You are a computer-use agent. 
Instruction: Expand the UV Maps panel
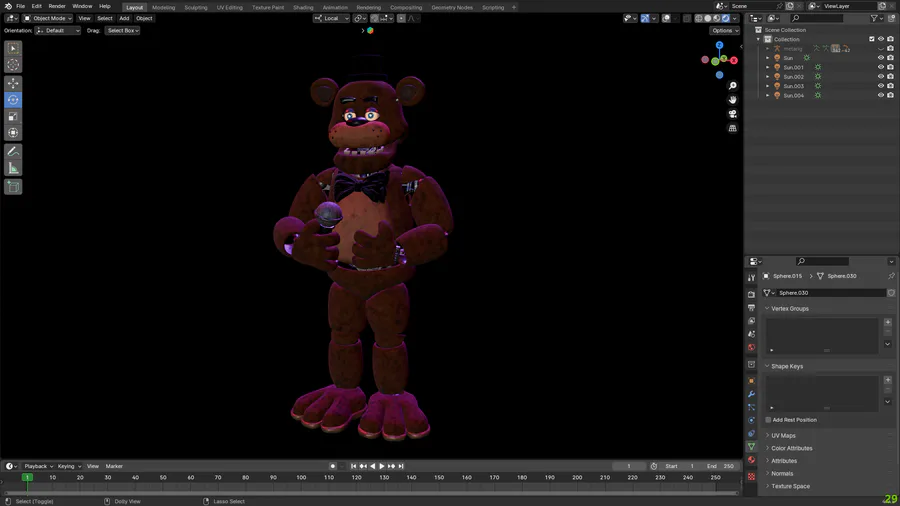point(783,435)
